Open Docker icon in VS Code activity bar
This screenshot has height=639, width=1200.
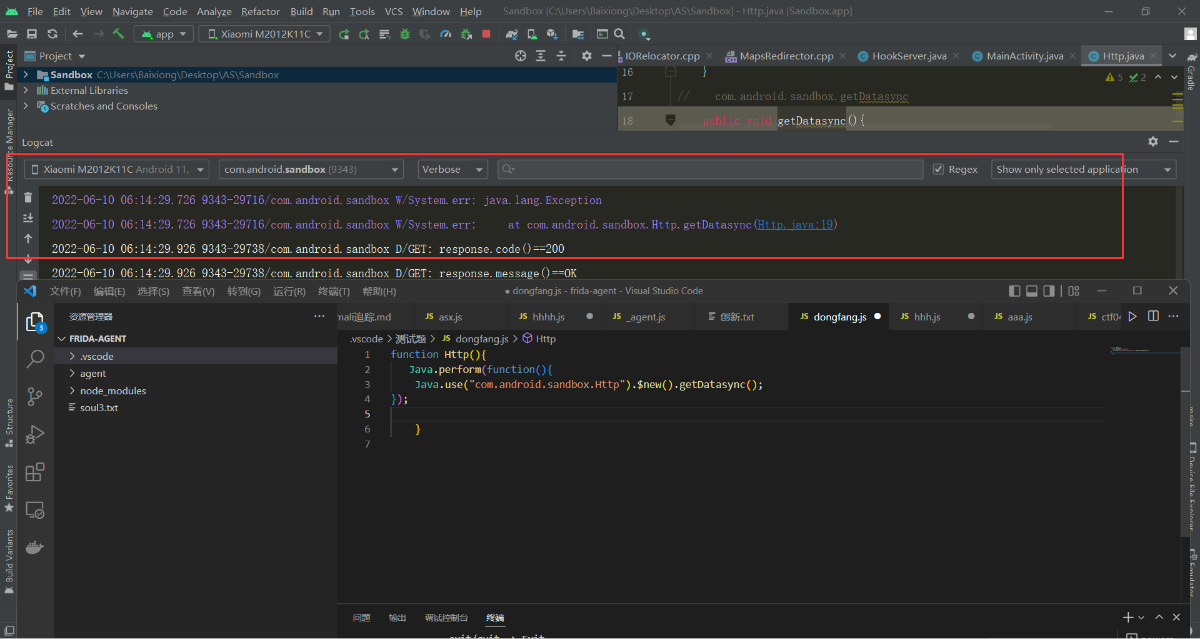click(x=35, y=548)
